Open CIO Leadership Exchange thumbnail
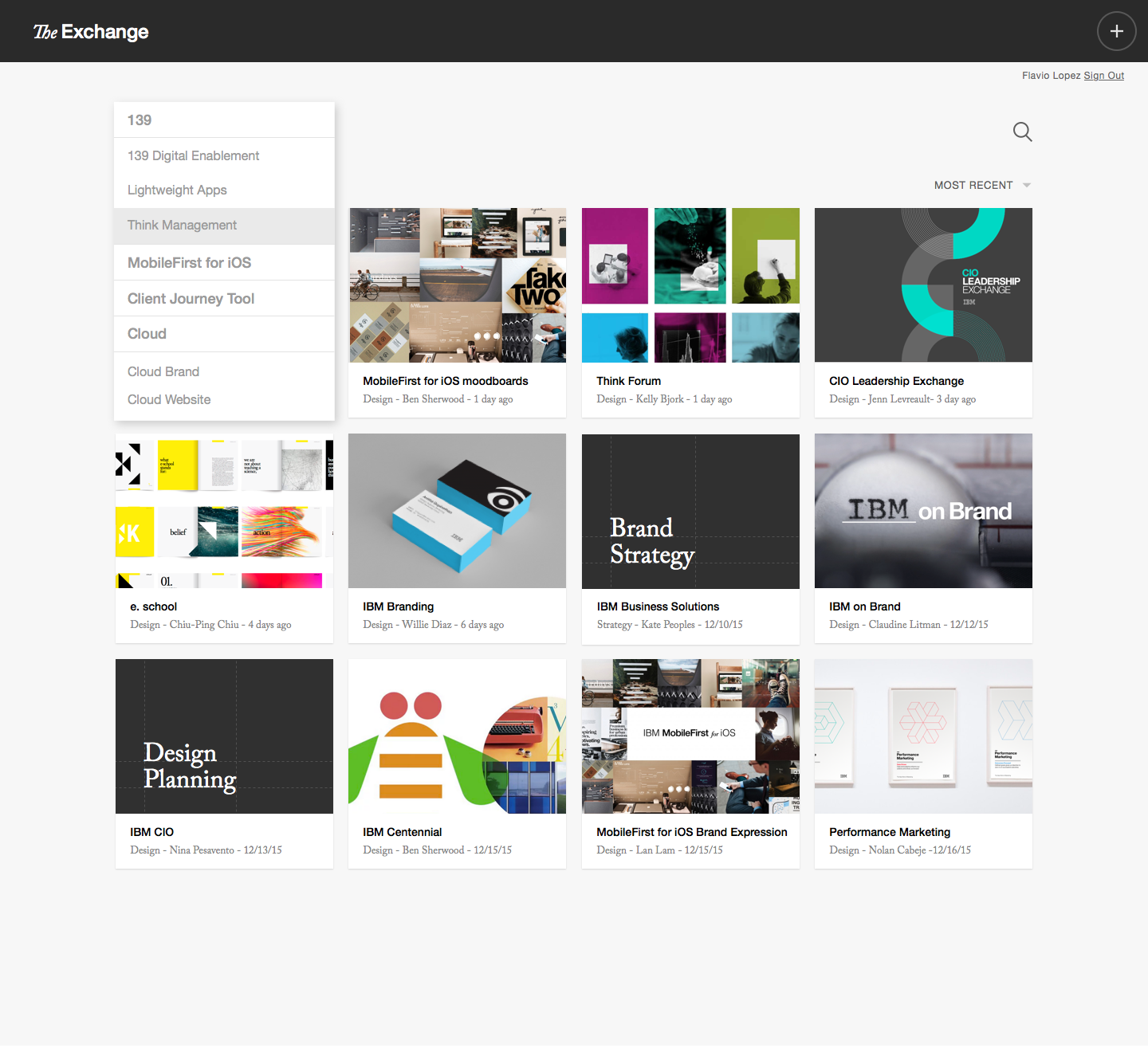1148x1048 pixels. [x=923, y=285]
